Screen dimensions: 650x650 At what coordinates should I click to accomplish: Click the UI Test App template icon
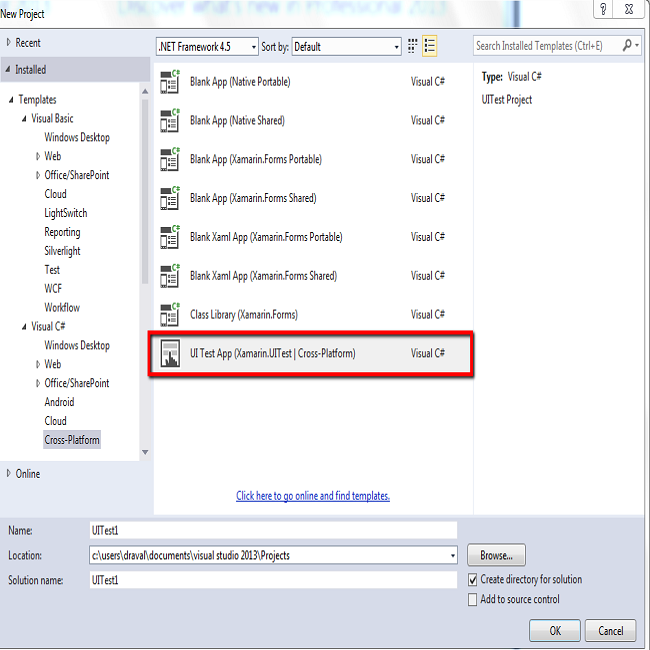pyautogui.click(x=170, y=354)
